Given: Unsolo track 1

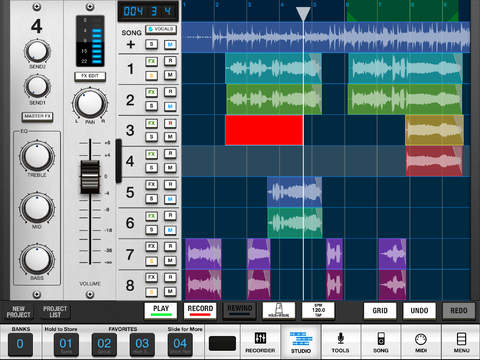Looking at the screenshot, I should [x=151, y=75].
